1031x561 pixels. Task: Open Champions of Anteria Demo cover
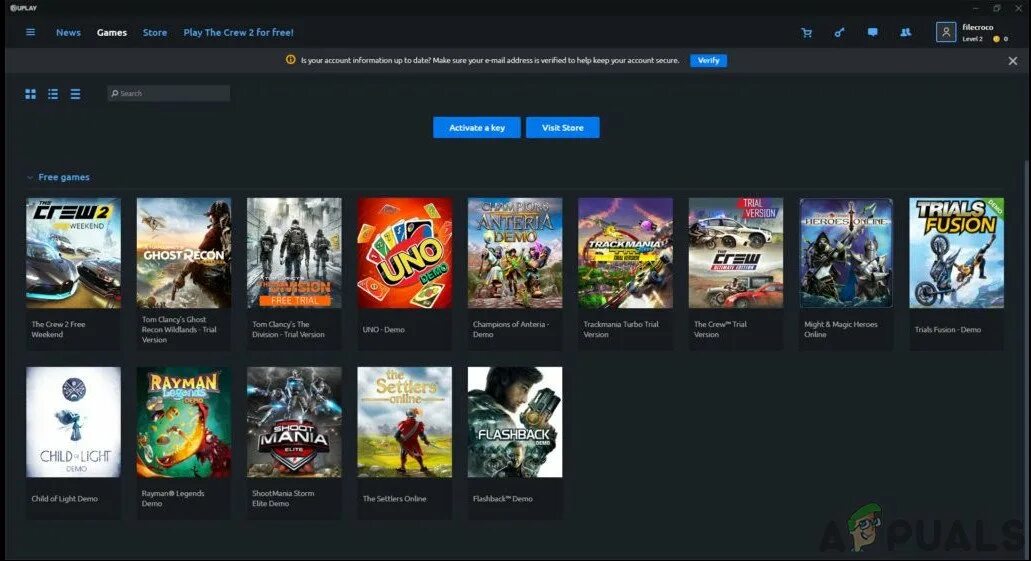[x=516, y=253]
